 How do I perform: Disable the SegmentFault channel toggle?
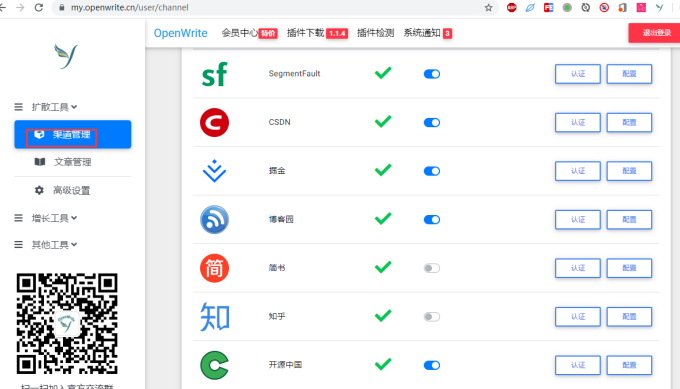tap(432, 74)
